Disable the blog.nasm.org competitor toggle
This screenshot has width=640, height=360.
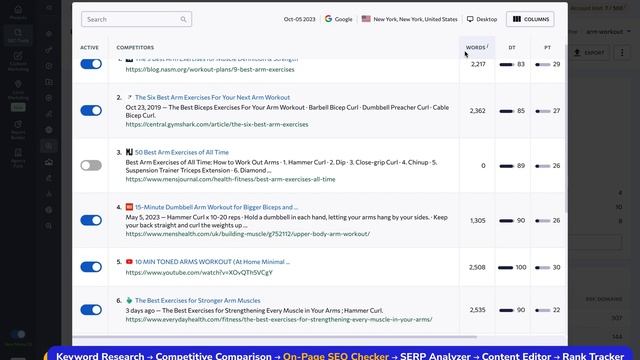[91, 64]
